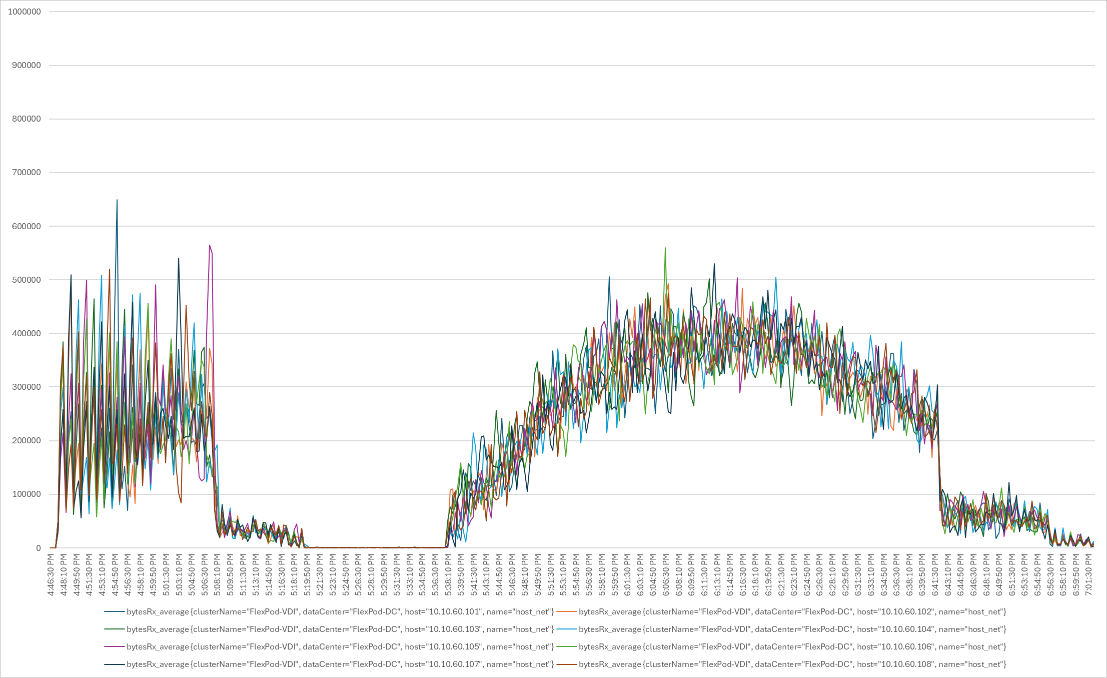
Task: Select the 5:08:10 PM x-axis label
Action: 217,574
